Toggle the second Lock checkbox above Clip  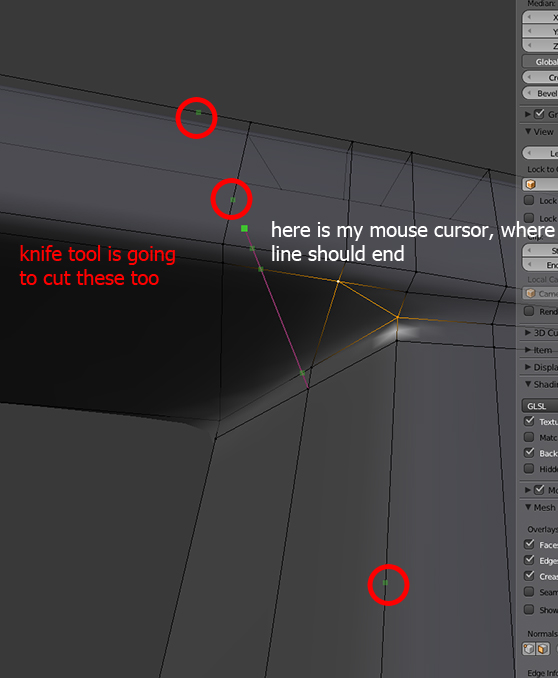(529, 217)
